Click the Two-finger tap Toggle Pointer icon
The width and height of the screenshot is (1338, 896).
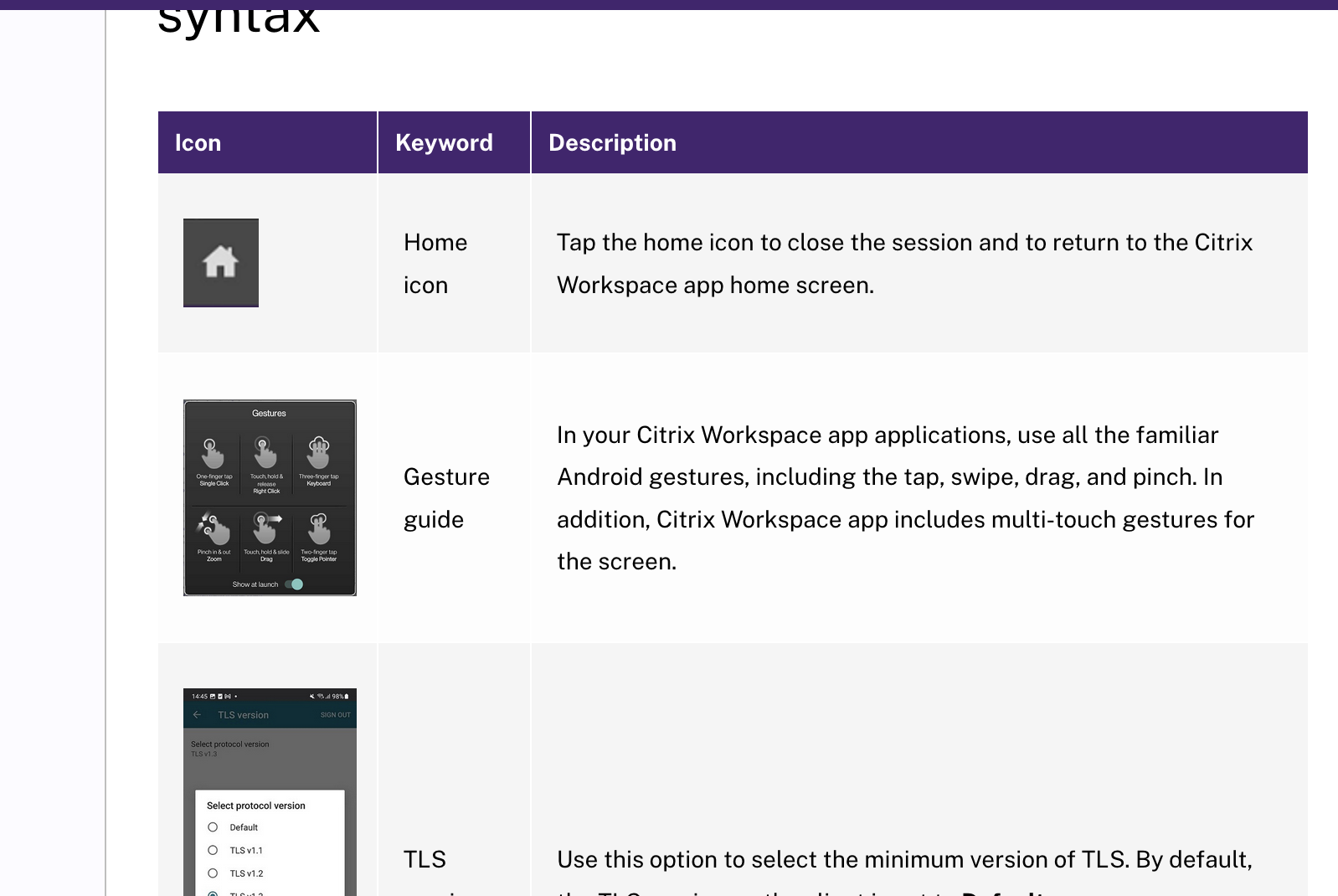[x=319, y=529]
